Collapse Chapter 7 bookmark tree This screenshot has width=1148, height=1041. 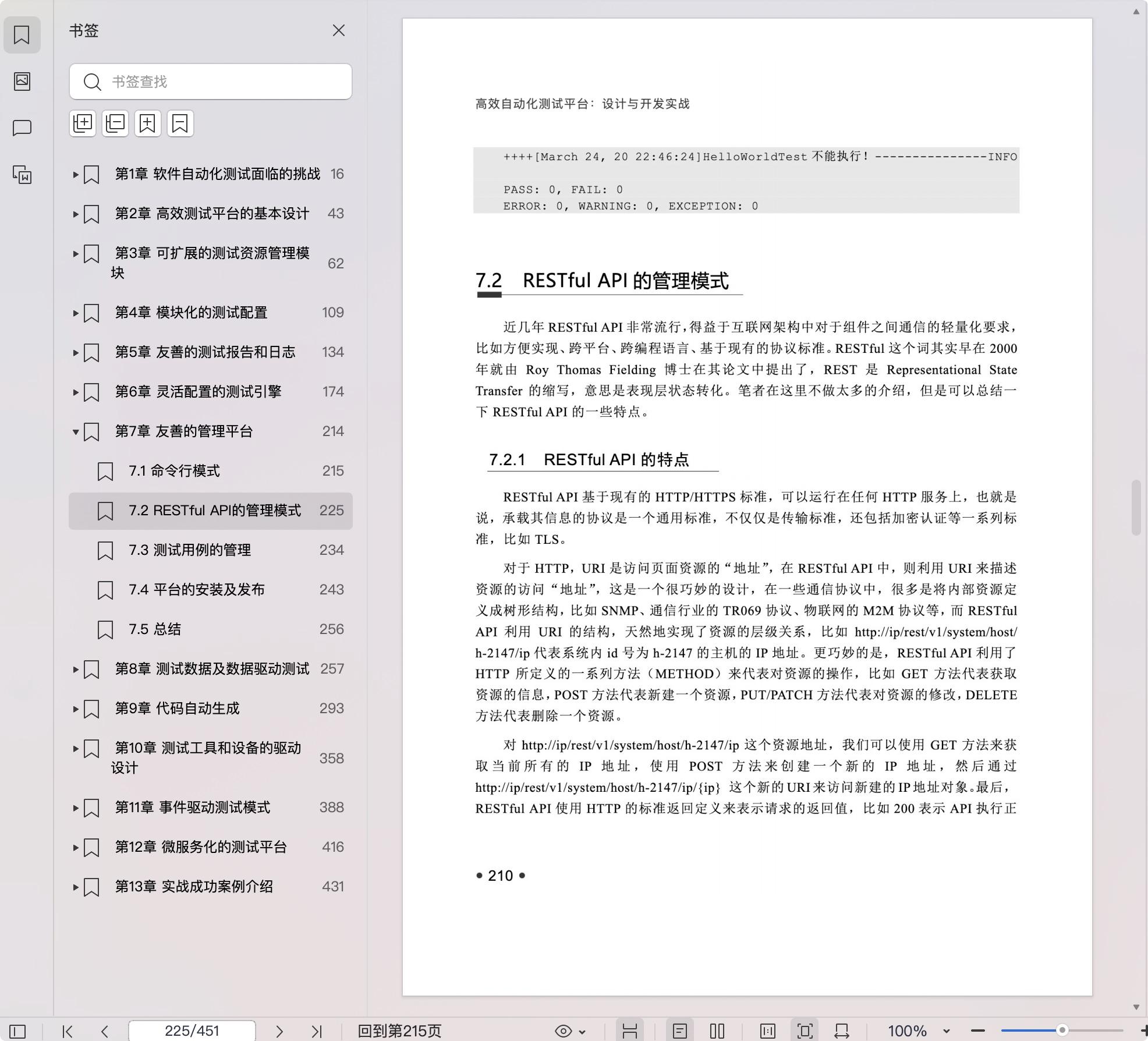(75, 431)
